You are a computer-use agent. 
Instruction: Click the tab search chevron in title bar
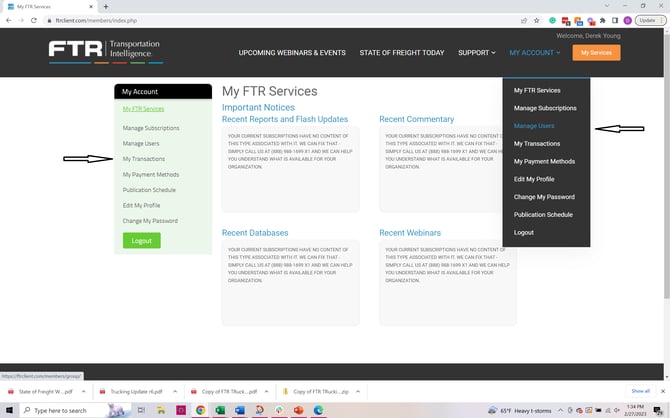607,6
